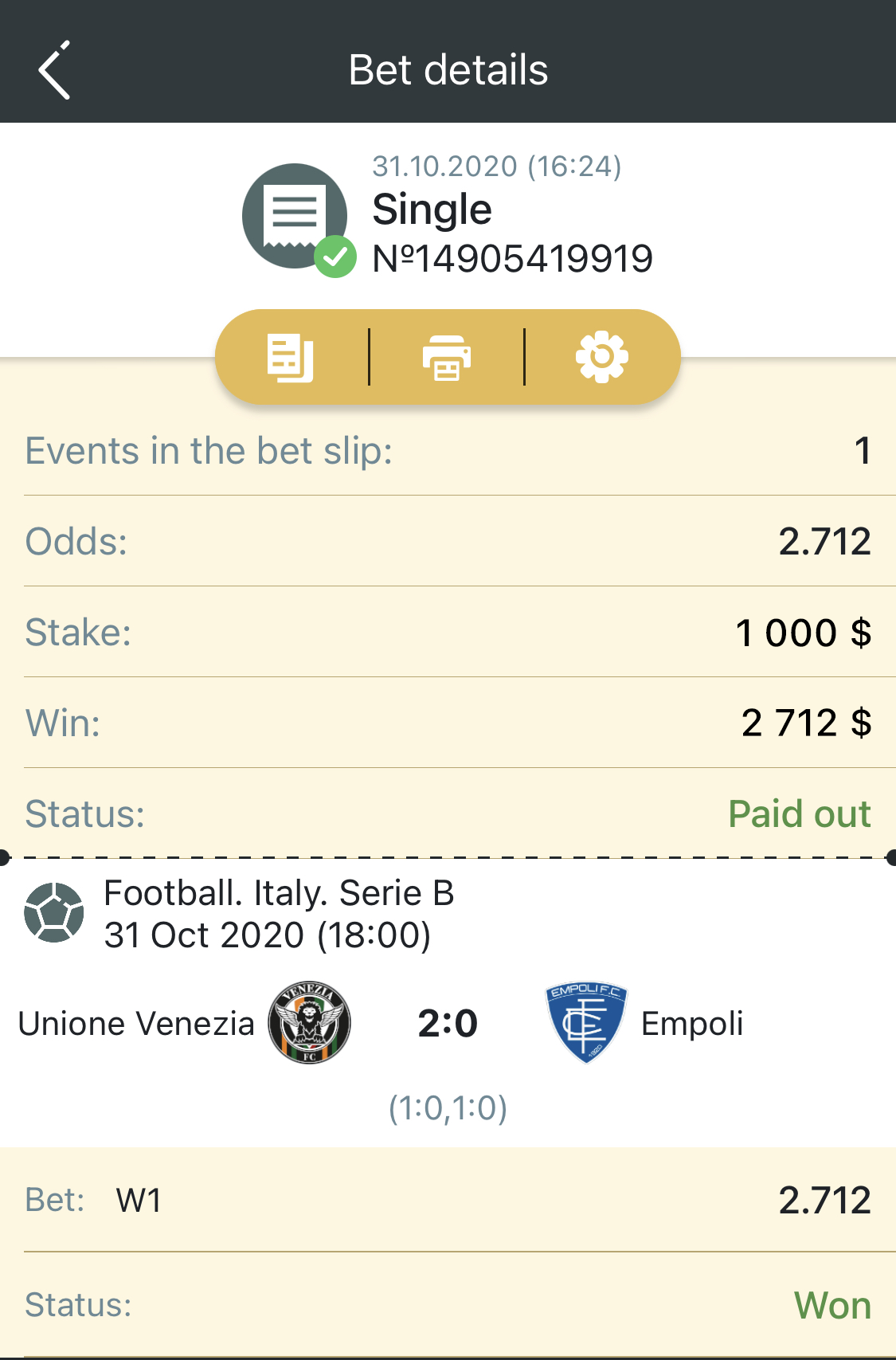The width and height of the screenshot is (896, 1360).
Task: Tap the football sport icon
Action: (x=53, y=913)
